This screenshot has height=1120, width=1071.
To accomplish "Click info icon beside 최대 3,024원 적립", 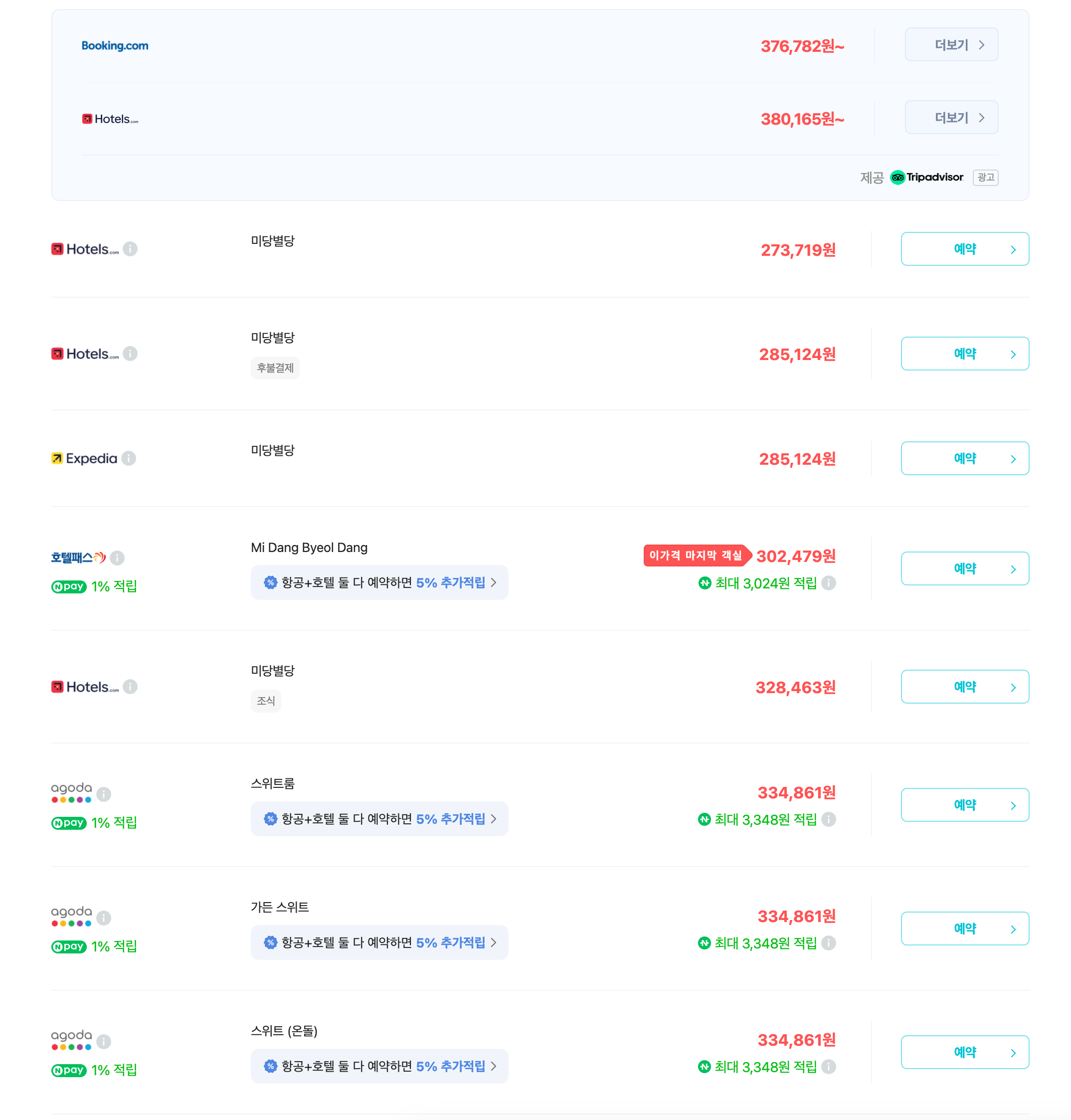I will click(x=828, y=583).
